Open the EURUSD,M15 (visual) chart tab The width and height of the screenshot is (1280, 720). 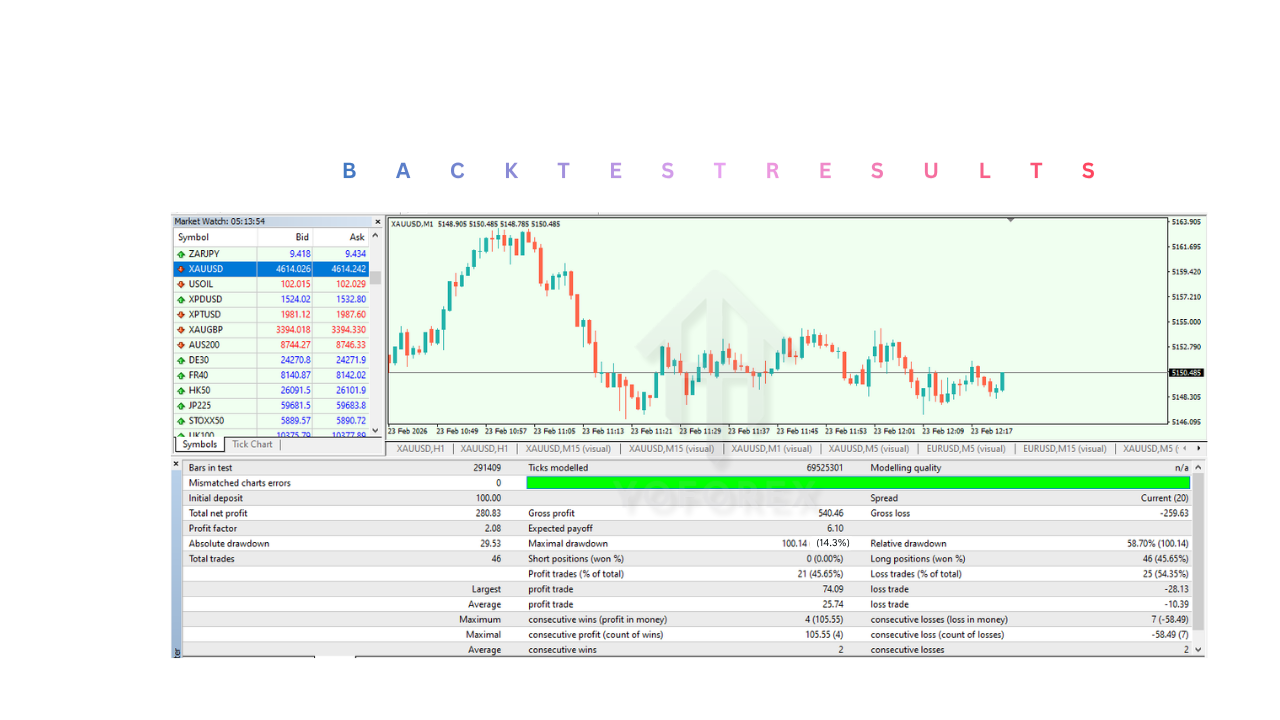[1065, 449]
